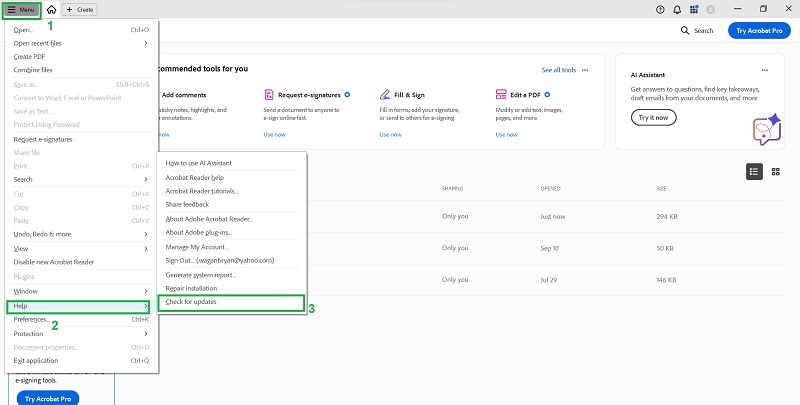800x405 pixels.
Task: Select Repair installation
Action: (x=232, y=289)
